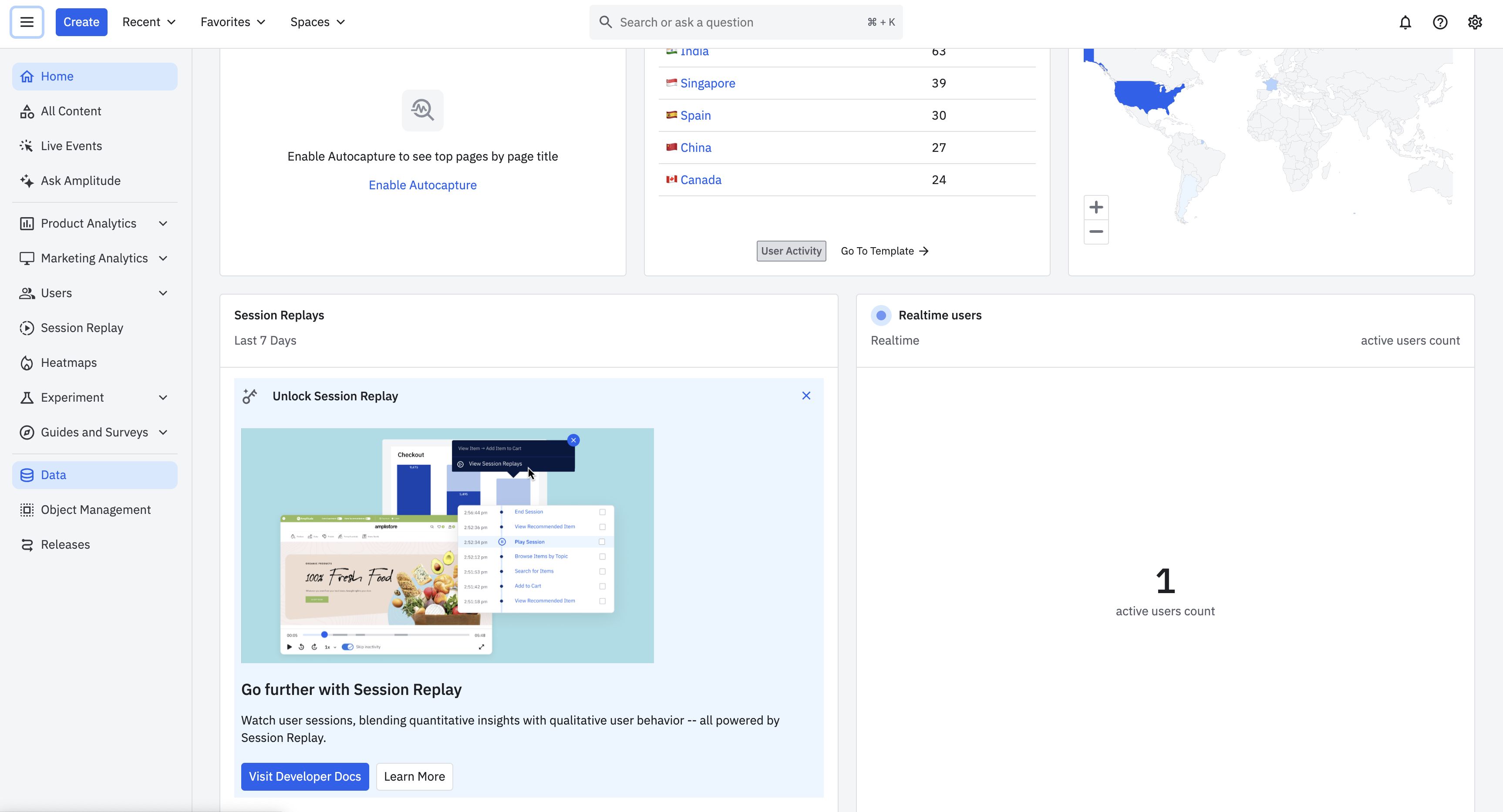
Task: Open the Spaces dropdown
Action: (x=317, y=22)
